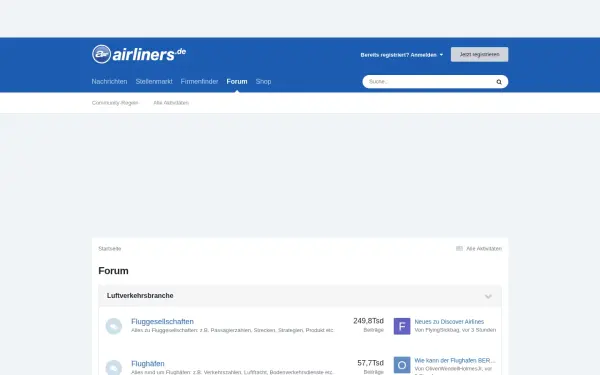
Task: Click Alle Aktivitäten link beside breadcrumb
Action: (484, 249)
